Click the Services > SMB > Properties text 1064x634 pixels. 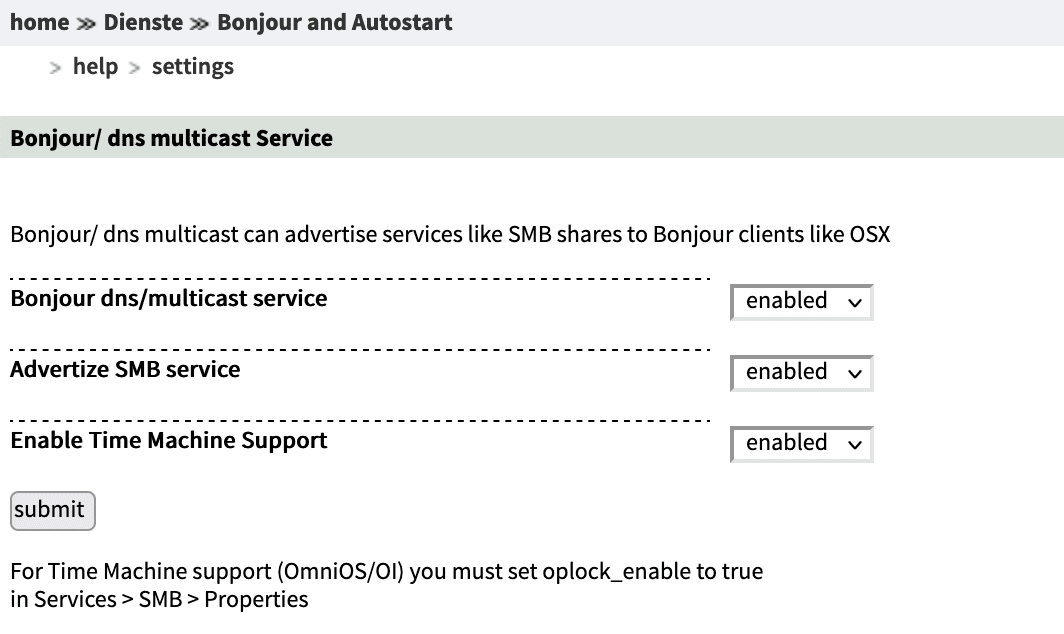click(x=159, y=600)
